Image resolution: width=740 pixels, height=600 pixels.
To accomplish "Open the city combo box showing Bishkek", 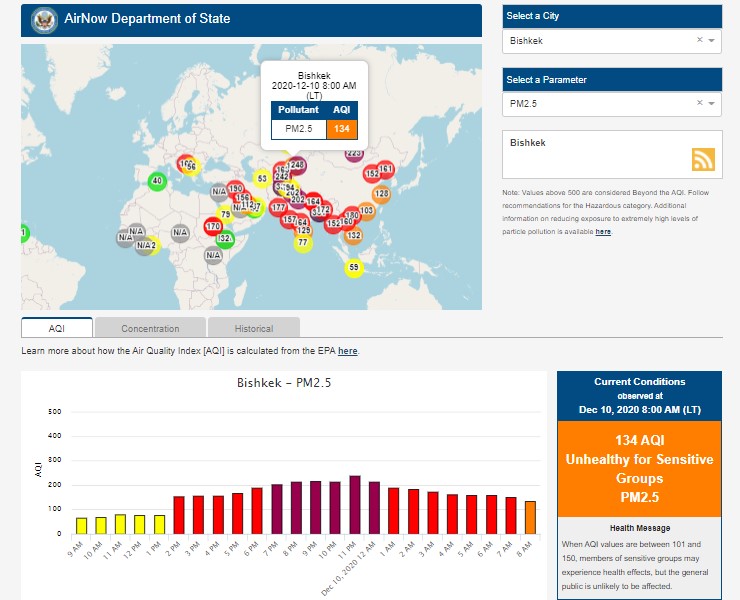I will point(600,41).
